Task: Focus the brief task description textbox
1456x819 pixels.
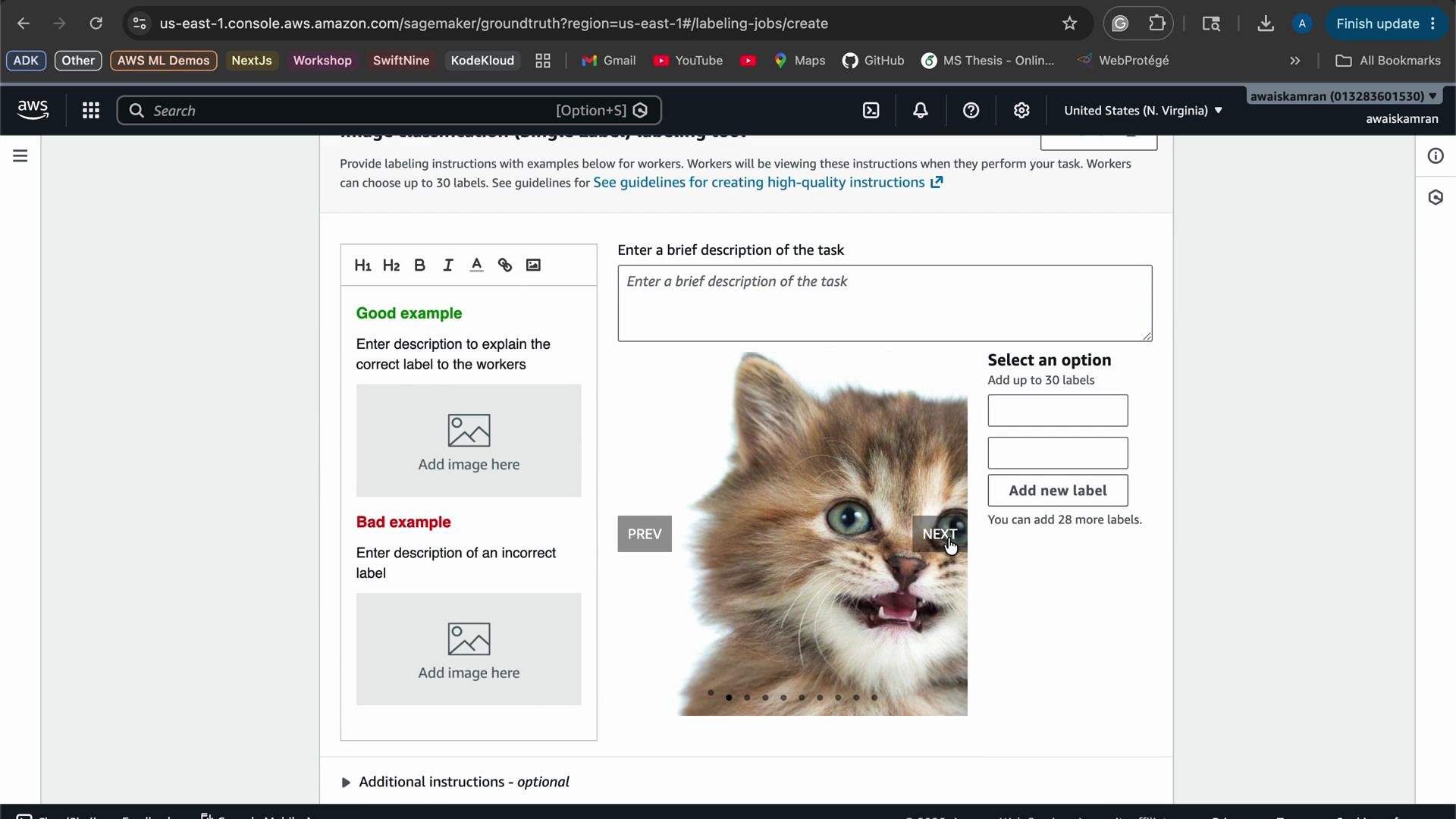Action: [885, 303]
